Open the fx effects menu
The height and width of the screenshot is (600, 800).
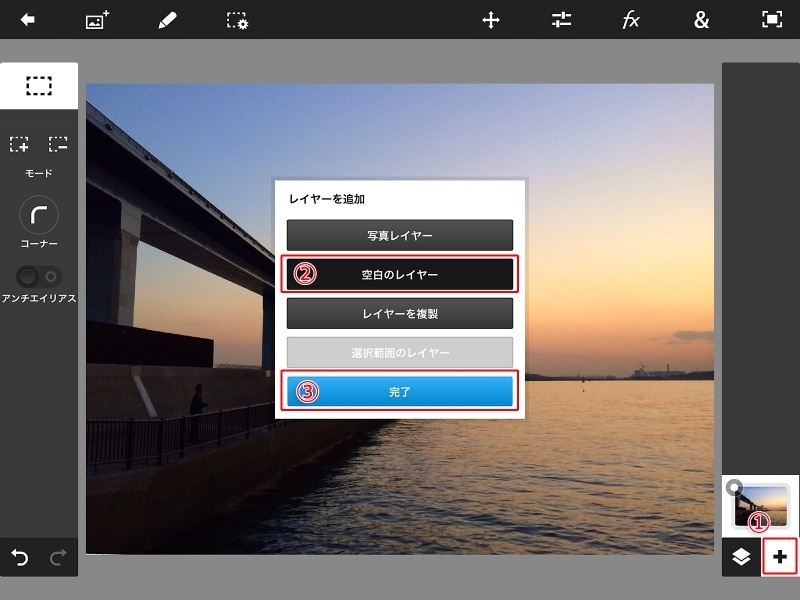(631, 20)
